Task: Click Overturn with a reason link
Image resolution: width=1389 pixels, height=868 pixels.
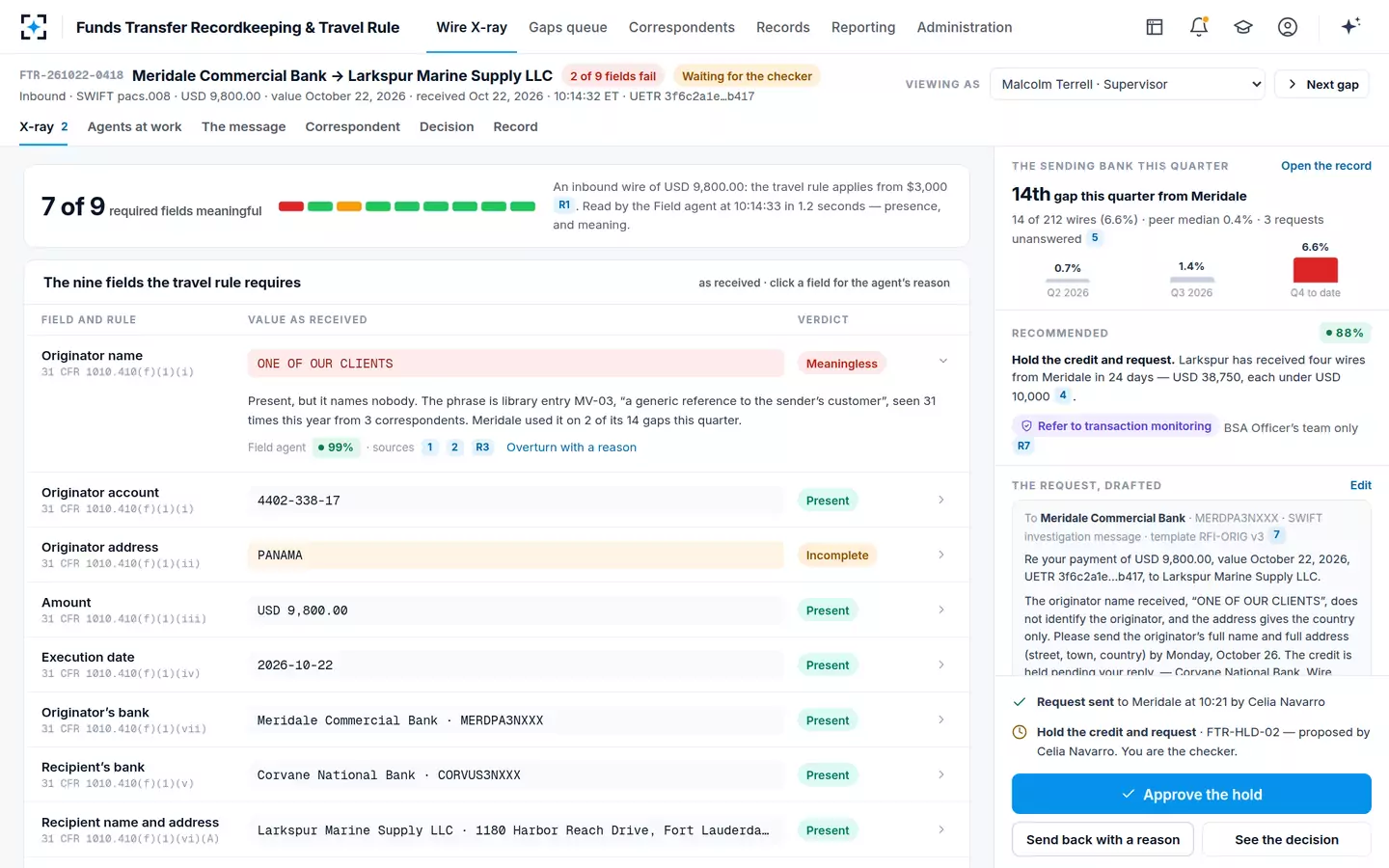Action: [571, 448]
